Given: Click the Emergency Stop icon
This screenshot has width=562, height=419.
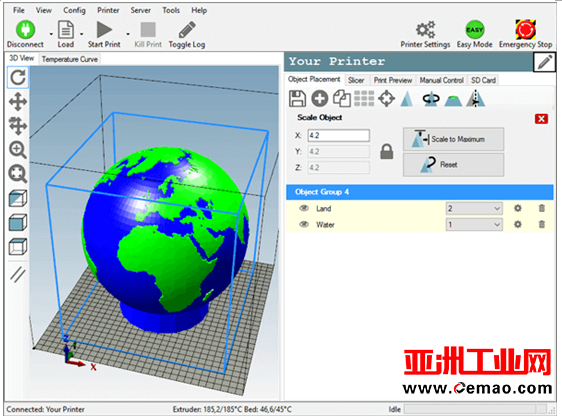Looking at the screenshot, I should [525, 29].
